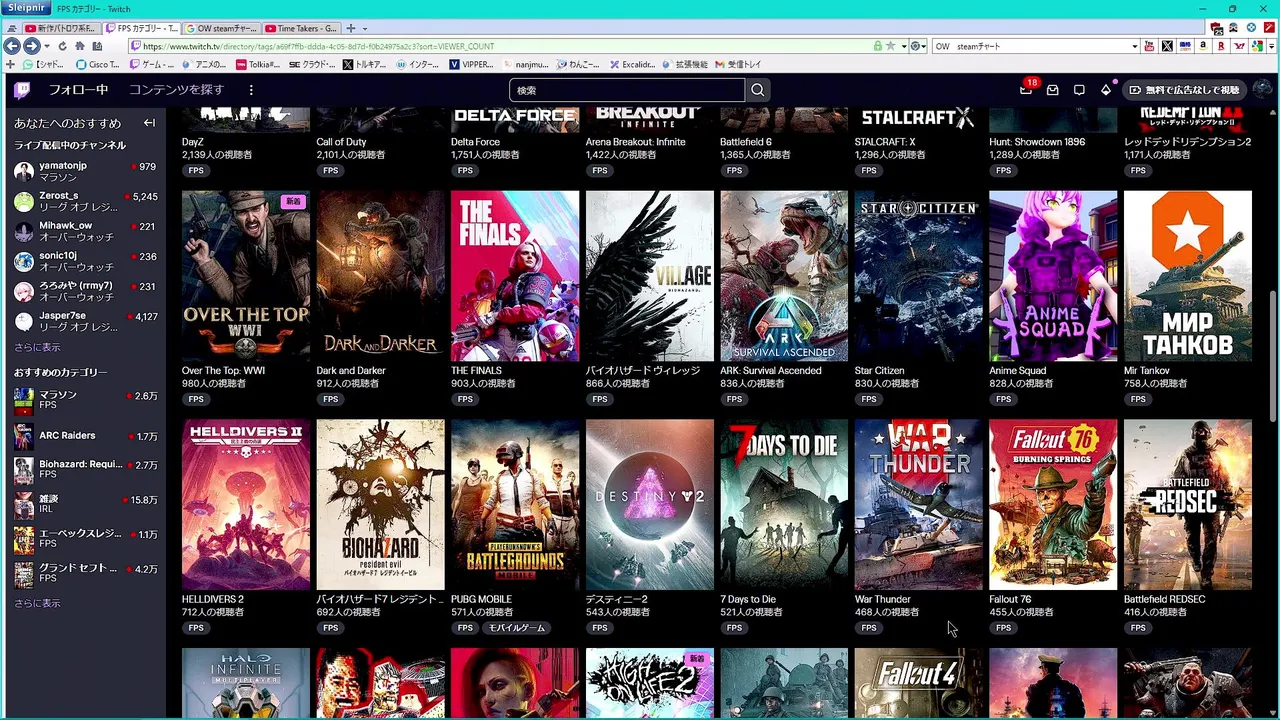Open Over The Top: WWI cover thumbnail
This screenshot has height=720, width=1280.
(246, 276)
